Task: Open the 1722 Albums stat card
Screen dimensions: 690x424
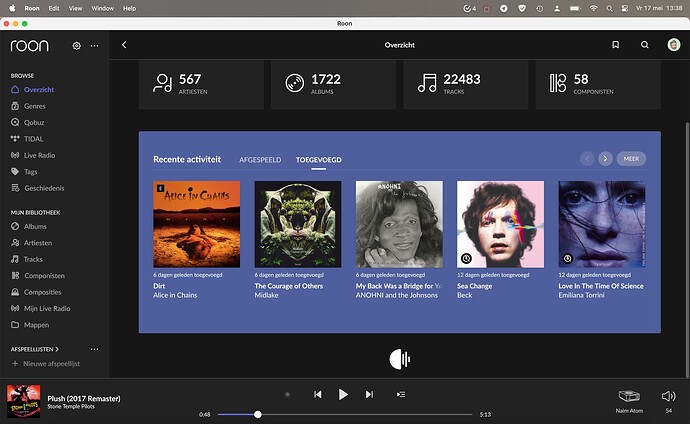Action: pos(333,84)
